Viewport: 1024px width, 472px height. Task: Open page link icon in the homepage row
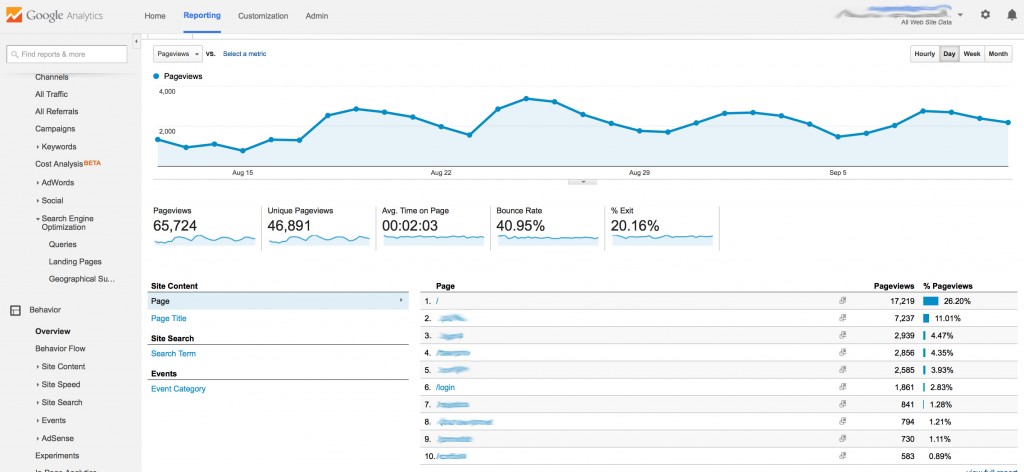842,301
